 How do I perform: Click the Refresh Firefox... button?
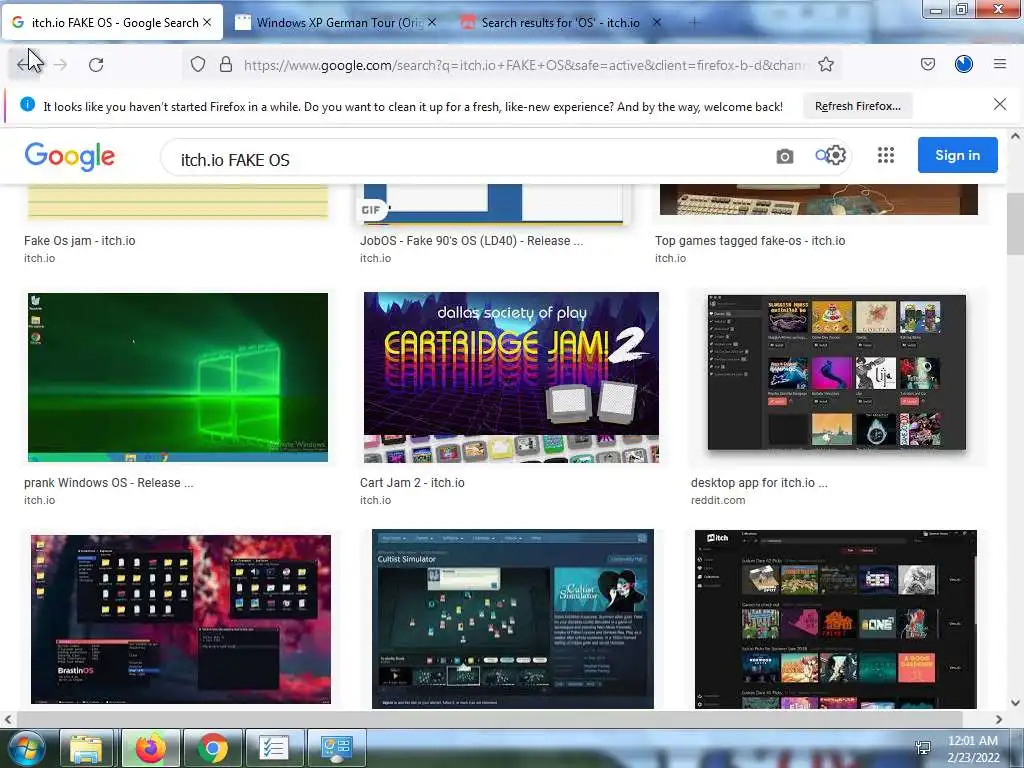(x=857, y=106)
